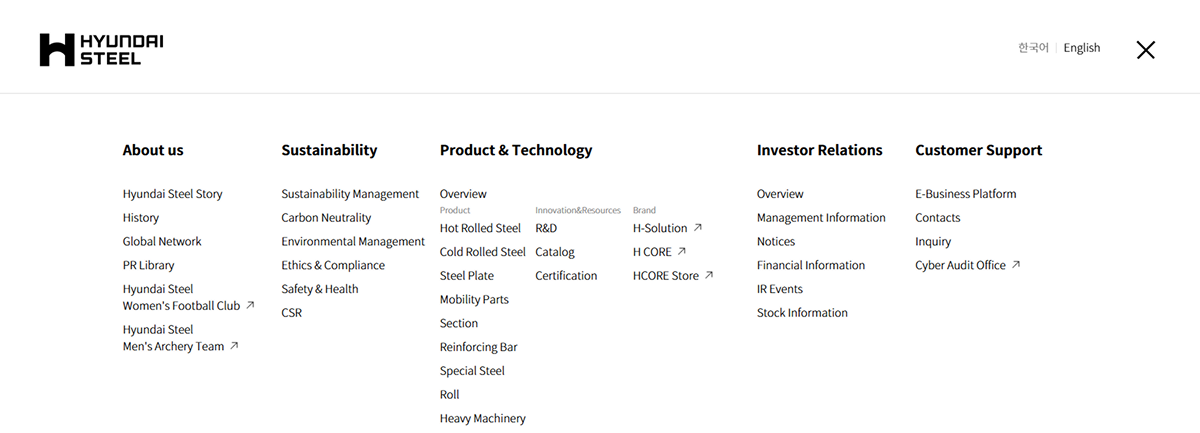
Task: Open Men's Archery Team external link
Action: [181, 338]
